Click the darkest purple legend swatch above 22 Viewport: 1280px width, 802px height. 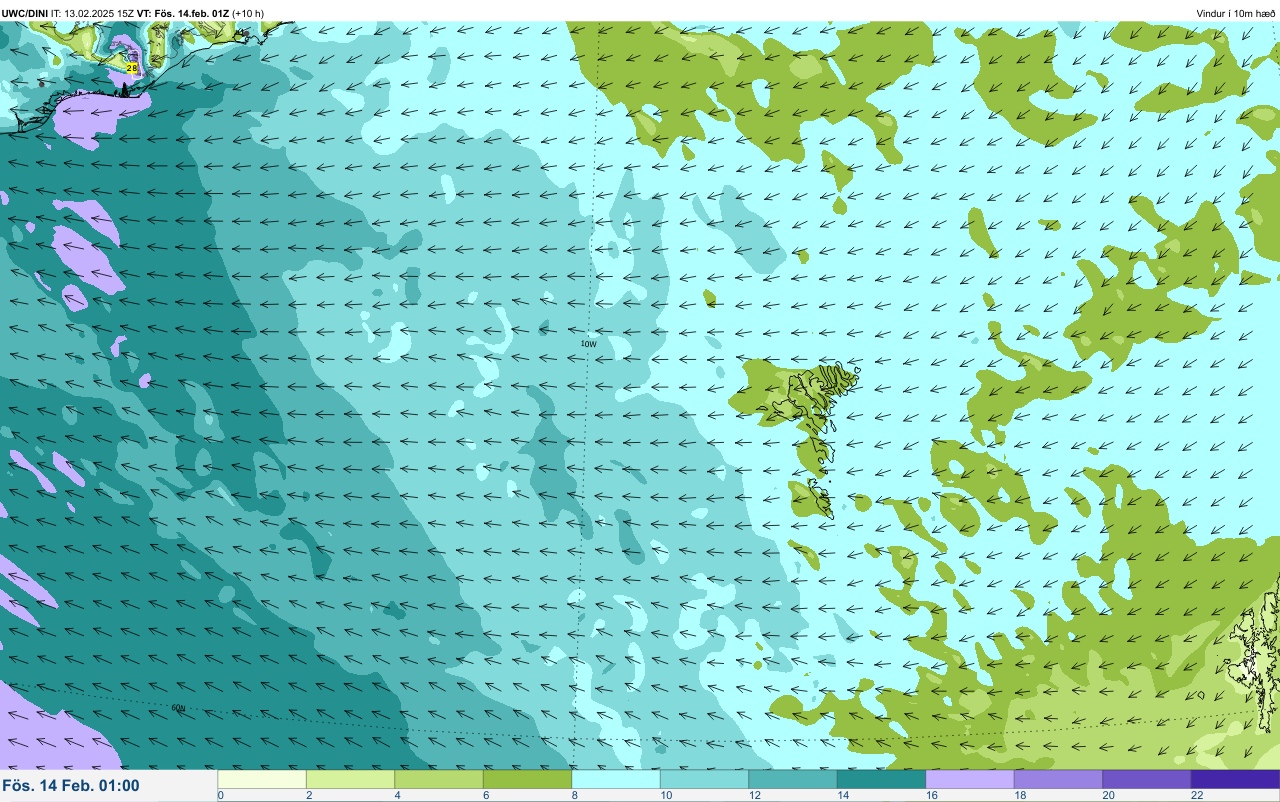(1235, 779)
